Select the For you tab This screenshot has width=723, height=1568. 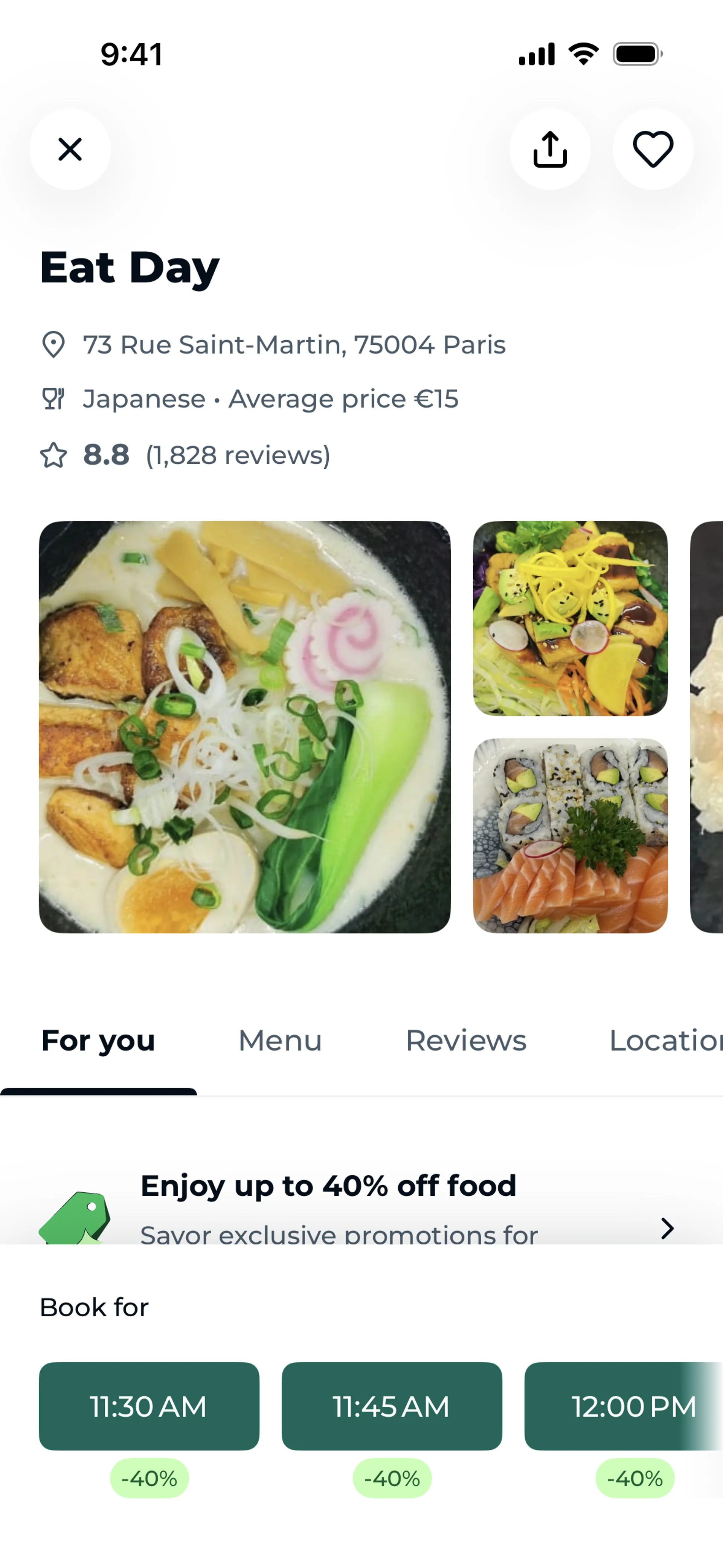pos(98,1041)
